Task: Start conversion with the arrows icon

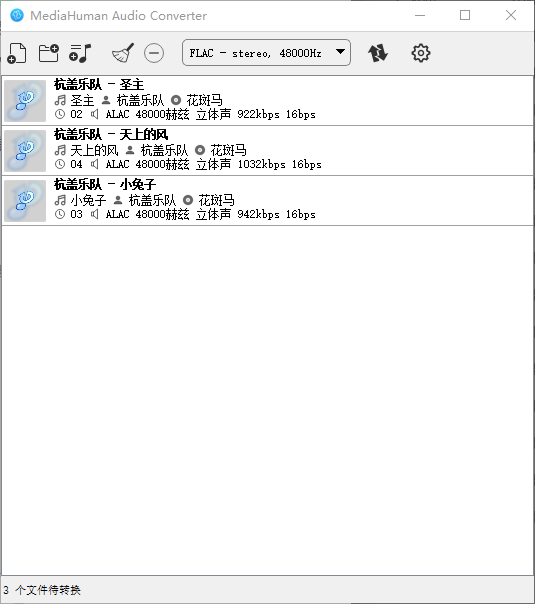Action: pyautogui.click(x=378, y=53)
